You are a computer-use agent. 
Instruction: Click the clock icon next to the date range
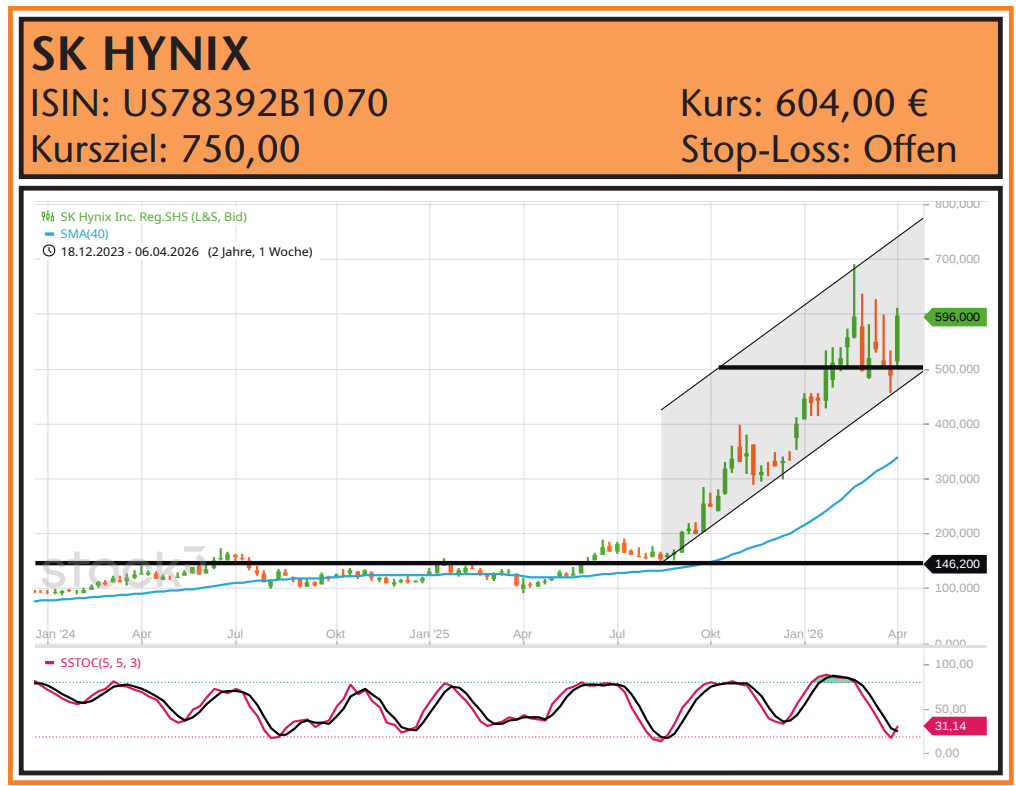49,251
